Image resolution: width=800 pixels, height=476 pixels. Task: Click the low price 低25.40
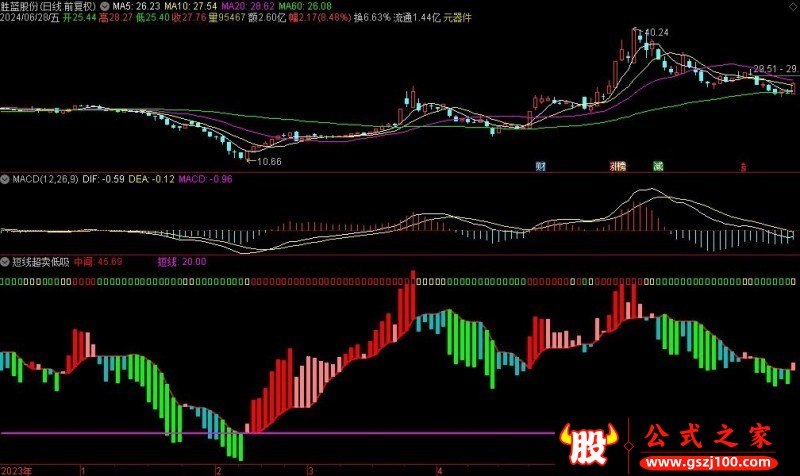tap(152, 17)
